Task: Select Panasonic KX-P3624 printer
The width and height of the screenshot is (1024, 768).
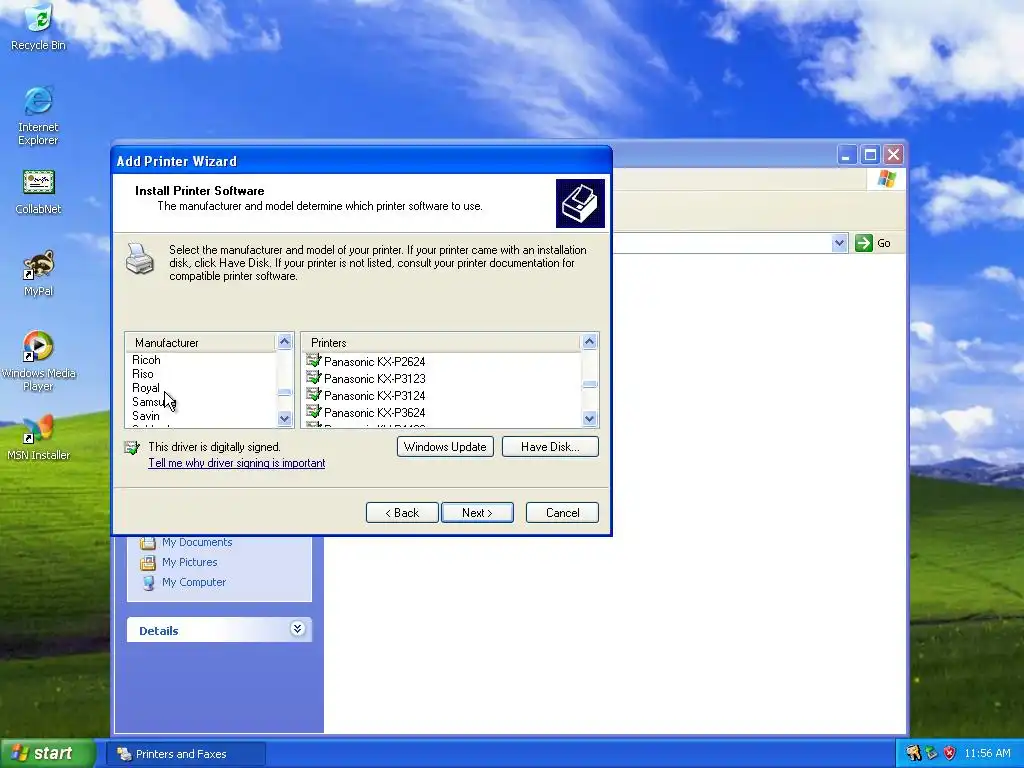Action: pos(374,412)
